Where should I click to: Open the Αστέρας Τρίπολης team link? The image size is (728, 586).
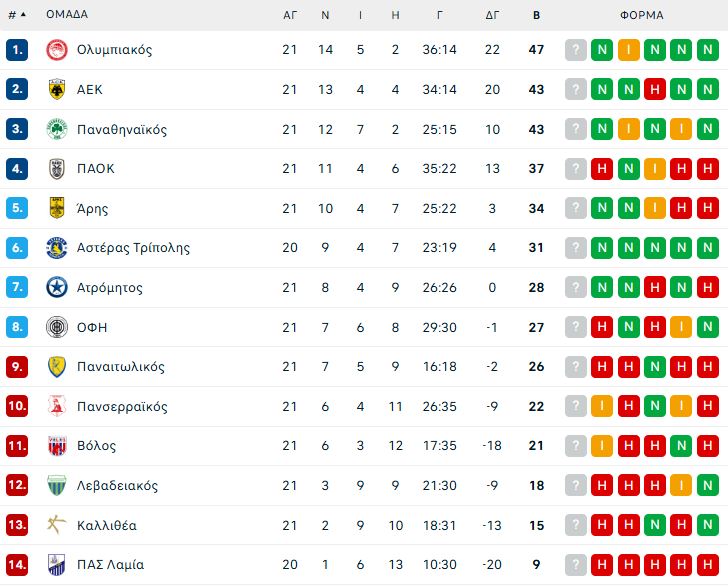tap(133, 248)
